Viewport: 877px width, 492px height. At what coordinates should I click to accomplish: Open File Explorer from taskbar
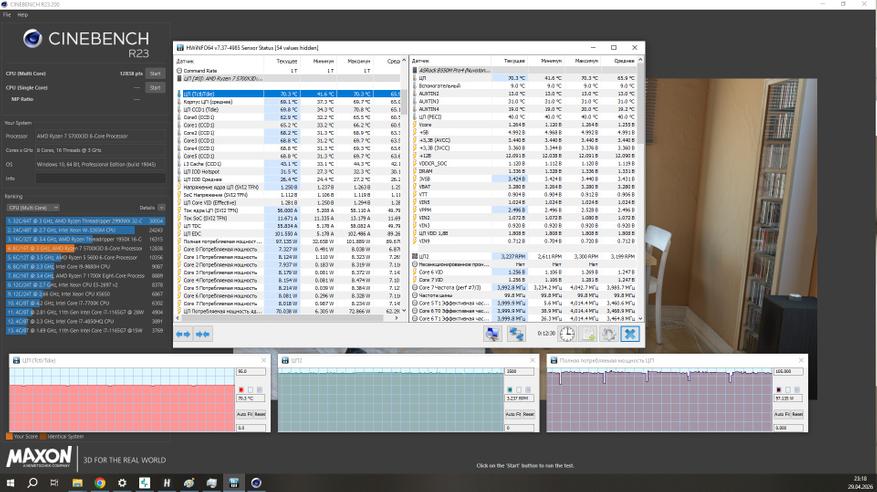(77, 482)
